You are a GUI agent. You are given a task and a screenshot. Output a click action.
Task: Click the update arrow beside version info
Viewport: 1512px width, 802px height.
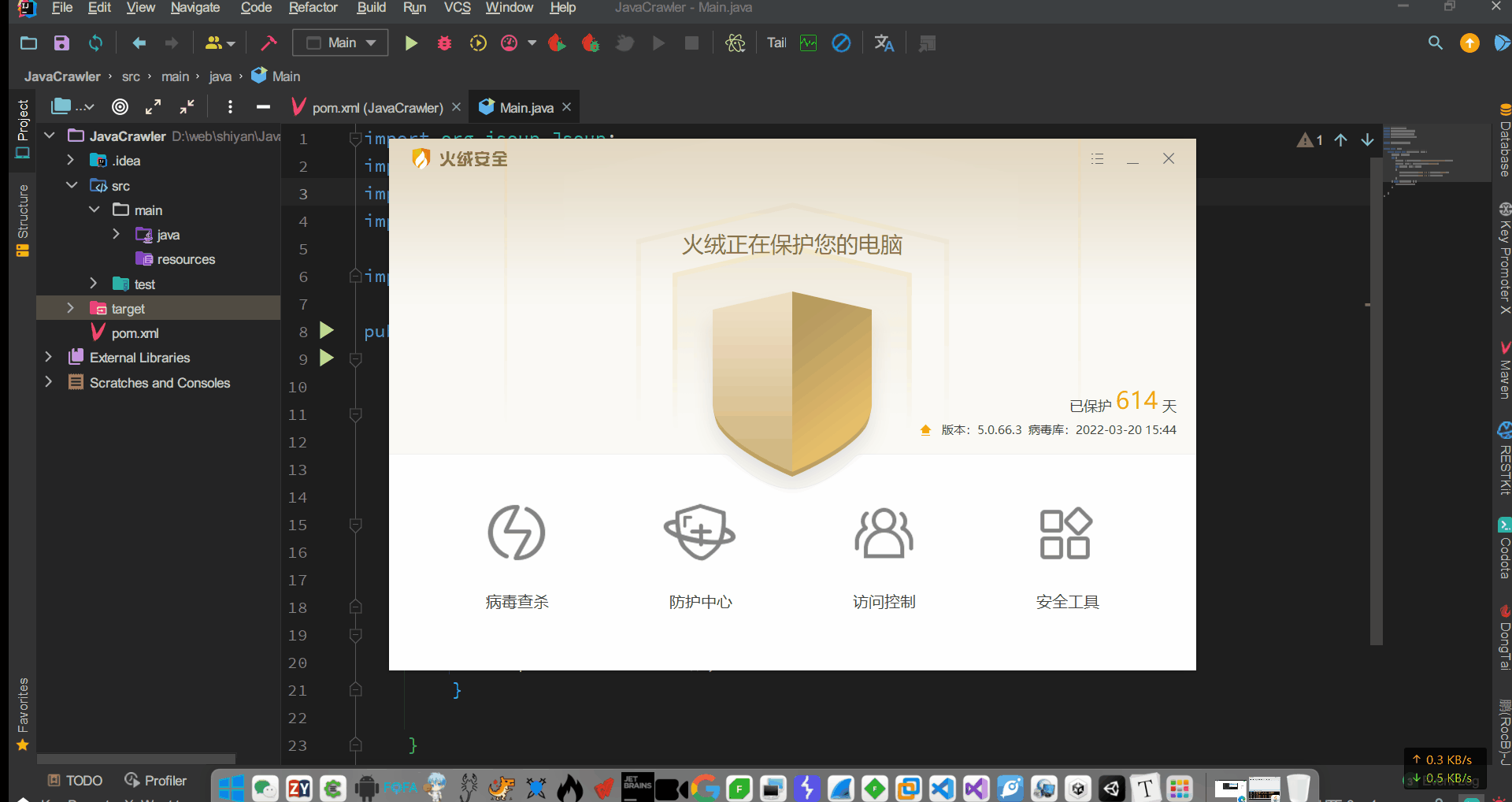(x=925, y=430)
